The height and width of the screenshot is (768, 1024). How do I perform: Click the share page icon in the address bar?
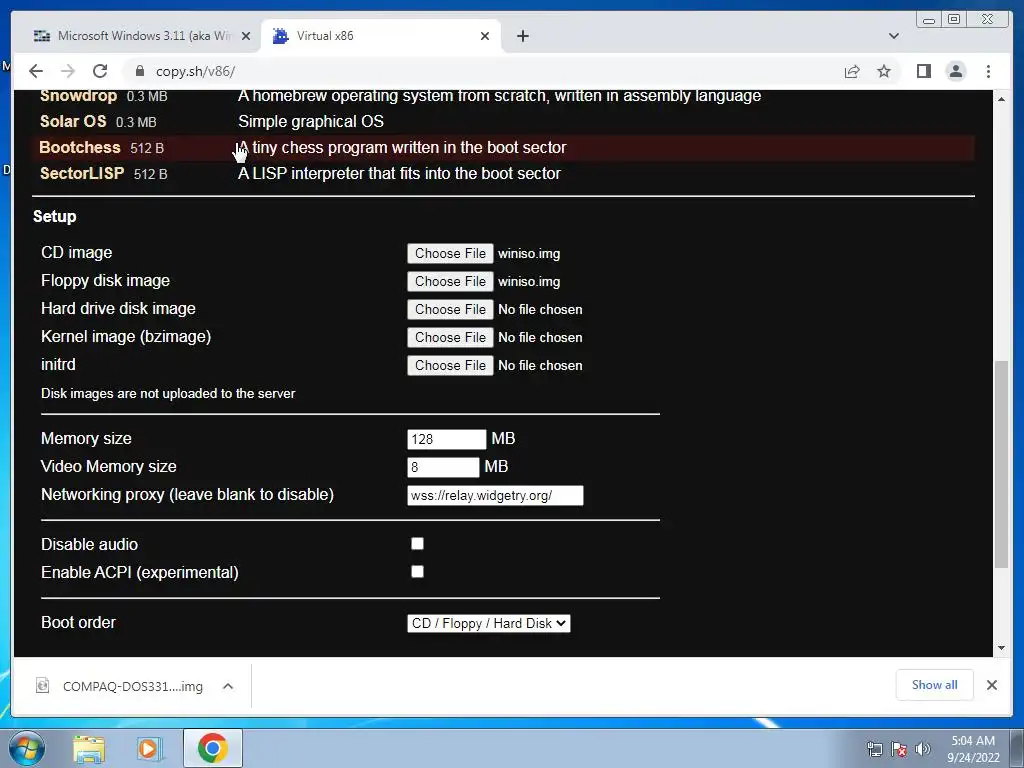pos(852,71)
